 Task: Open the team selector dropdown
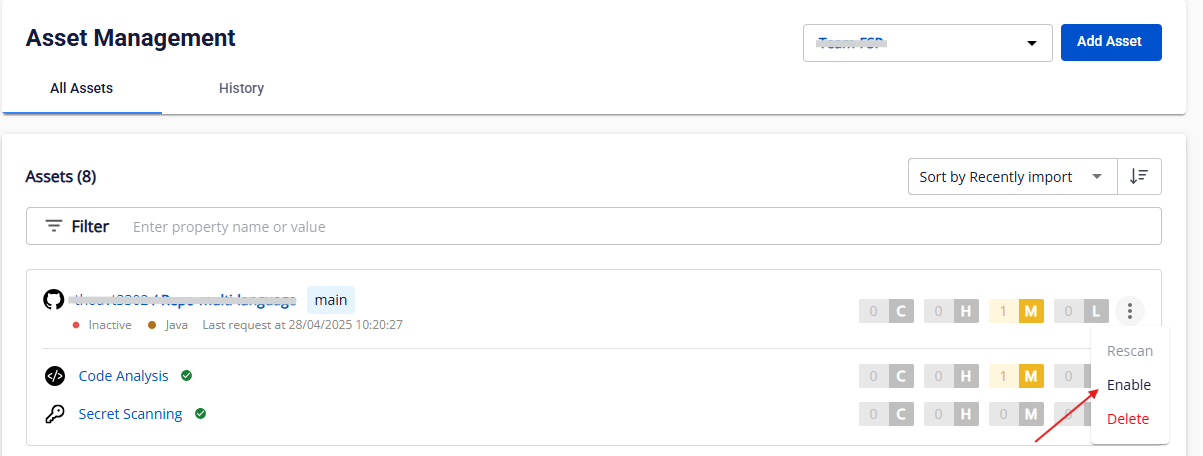pos(928,43)
